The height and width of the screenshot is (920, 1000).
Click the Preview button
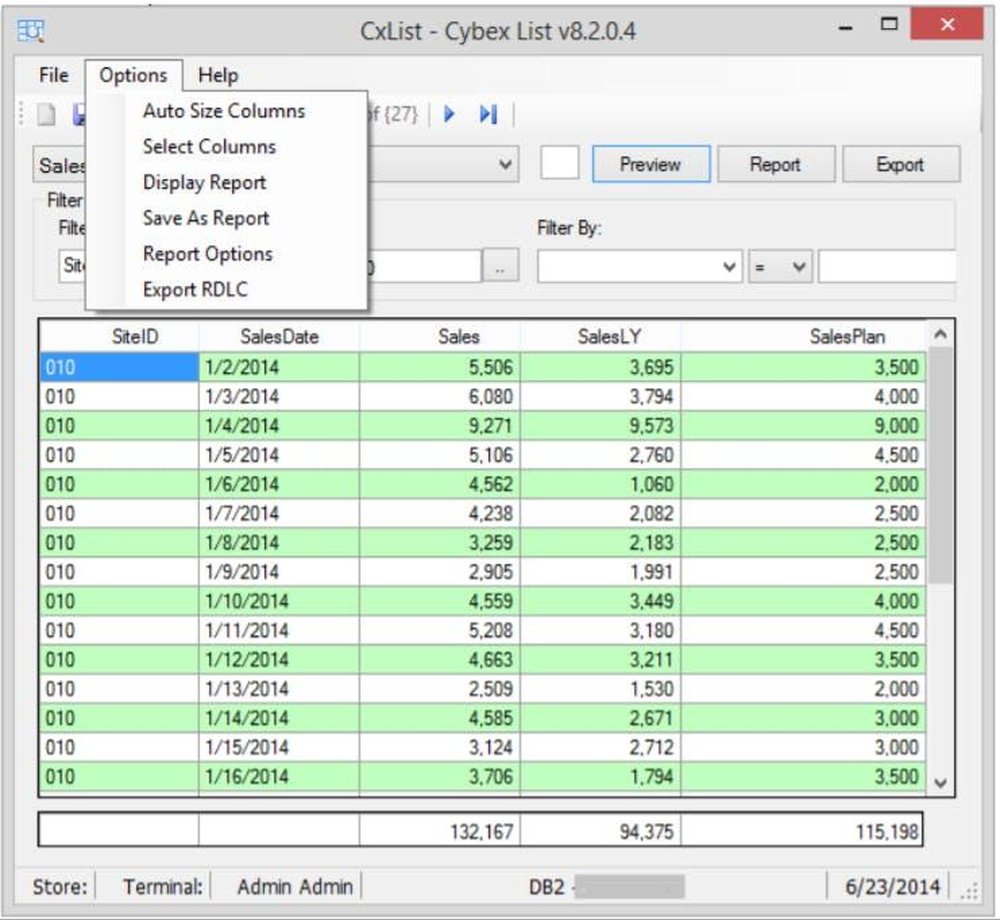click(x=651, y=164)
